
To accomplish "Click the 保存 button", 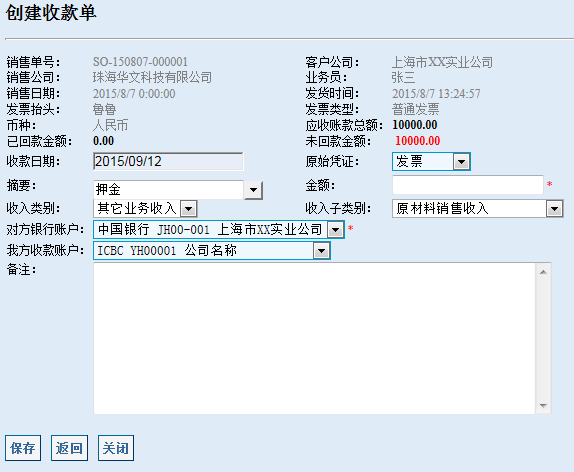I will (23, 448).
